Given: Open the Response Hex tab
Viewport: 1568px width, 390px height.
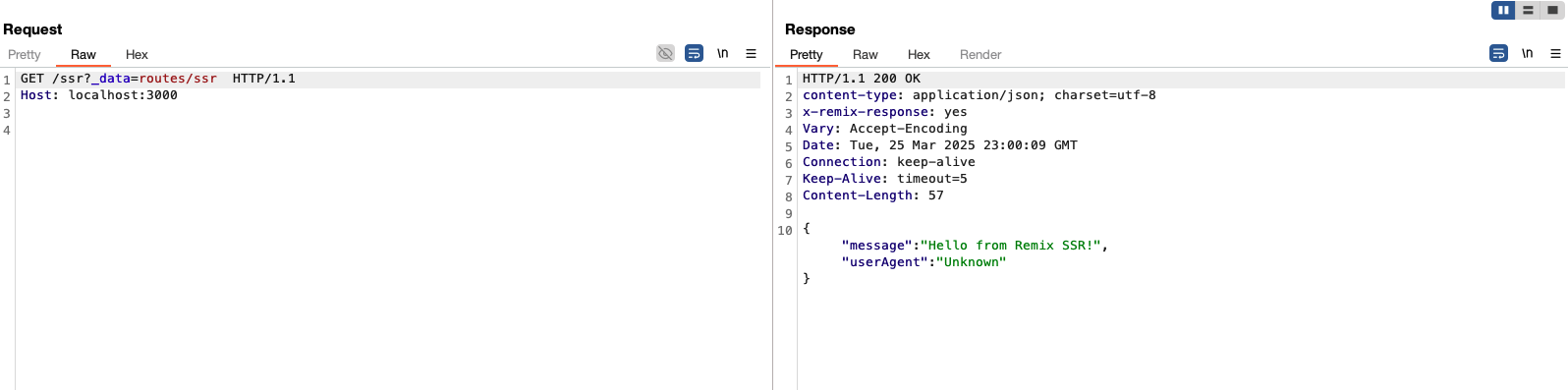Looking at the screenshot, I should pos(919,55).
